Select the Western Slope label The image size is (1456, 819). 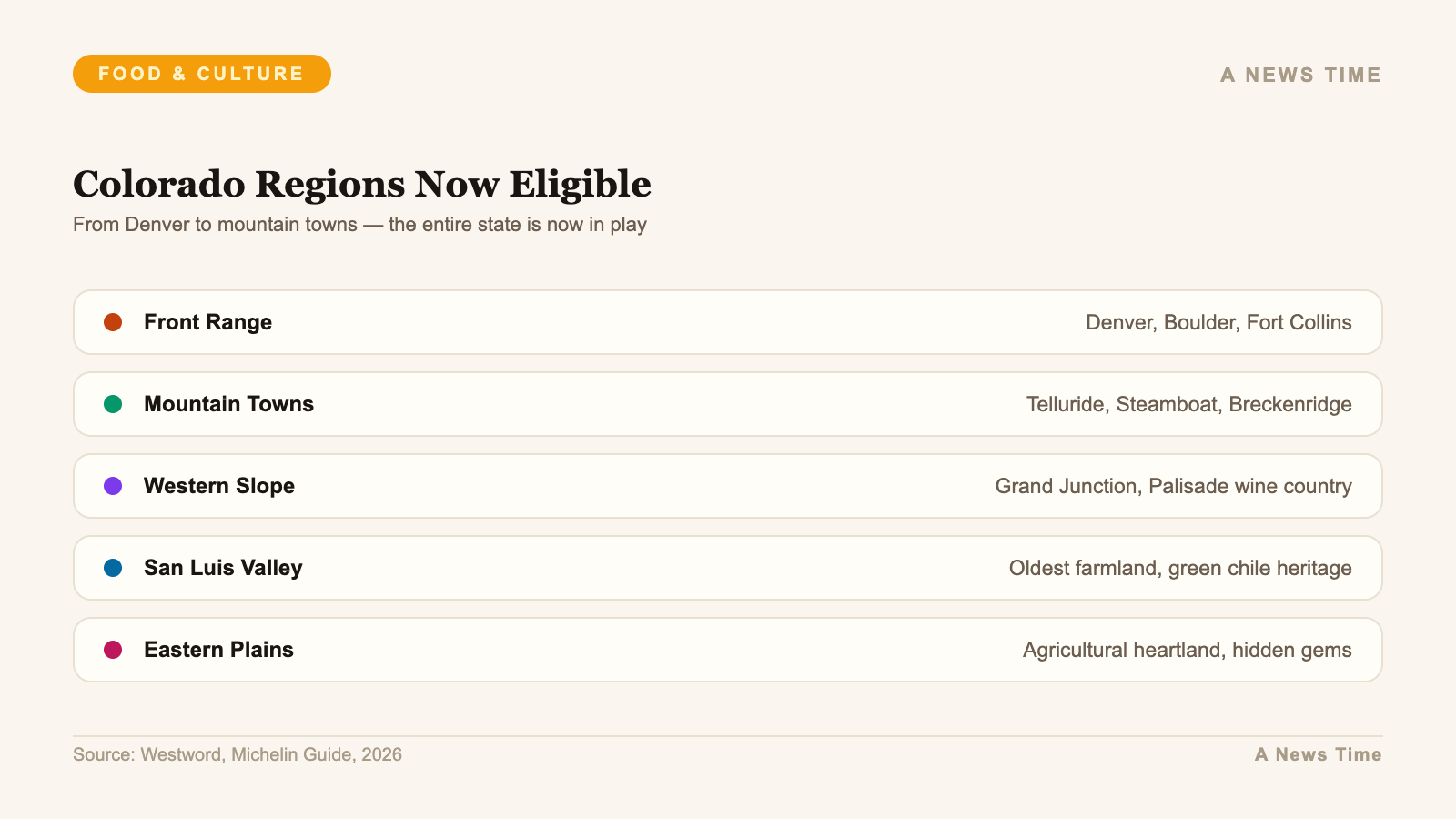click(219, 486)
